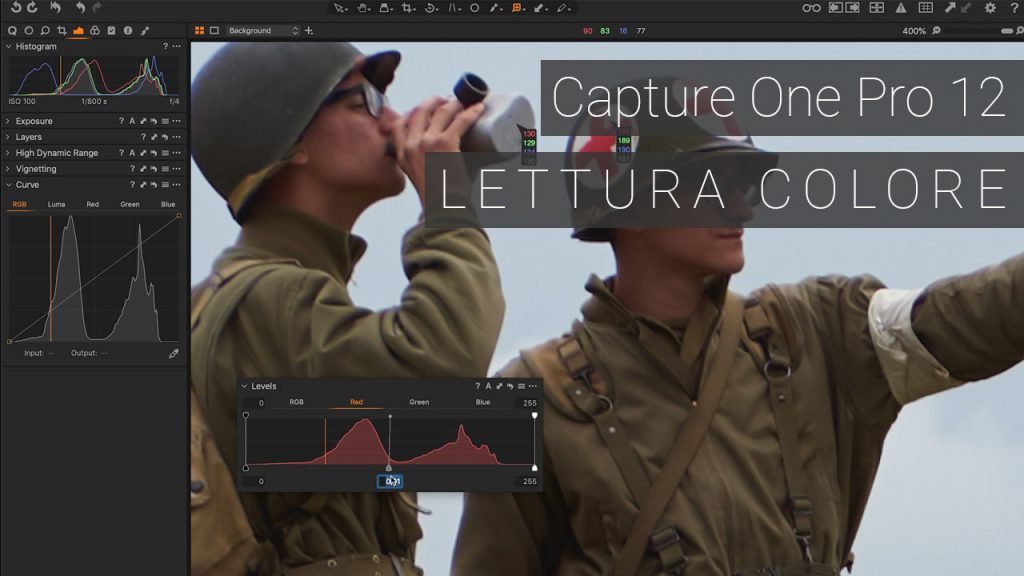This screenshot has height=576, width=1024.
Task: Click the Levels midtone slider handle
Action: click(x=389, y=468)
